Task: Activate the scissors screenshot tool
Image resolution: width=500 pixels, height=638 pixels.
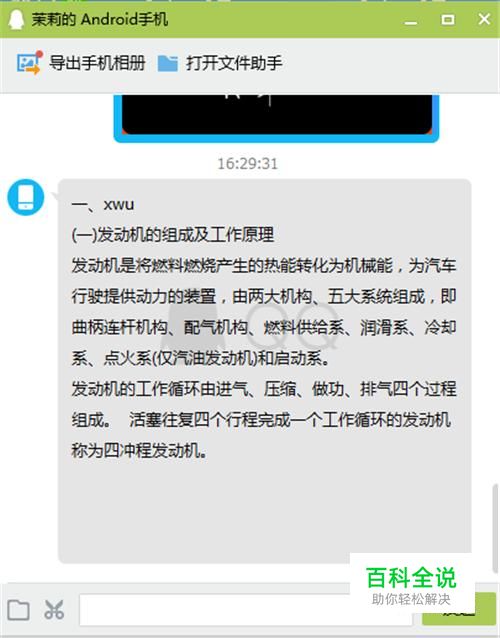Action: [54, 609]
